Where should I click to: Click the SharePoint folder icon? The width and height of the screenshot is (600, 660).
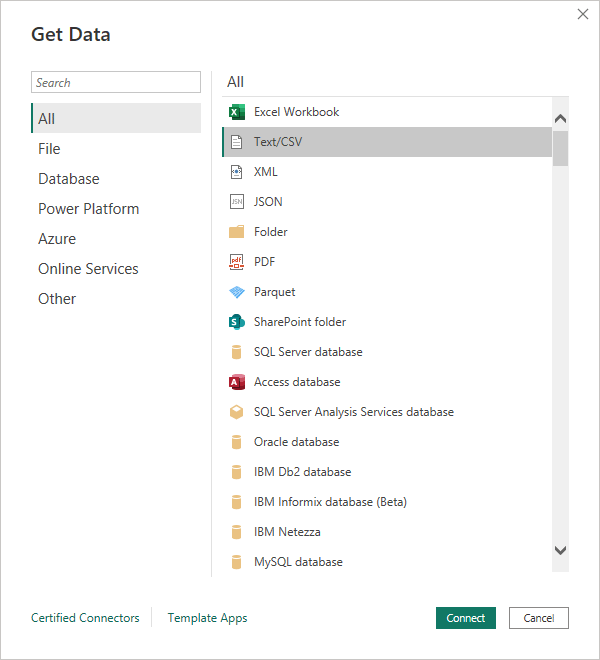[x=237, y=322]
